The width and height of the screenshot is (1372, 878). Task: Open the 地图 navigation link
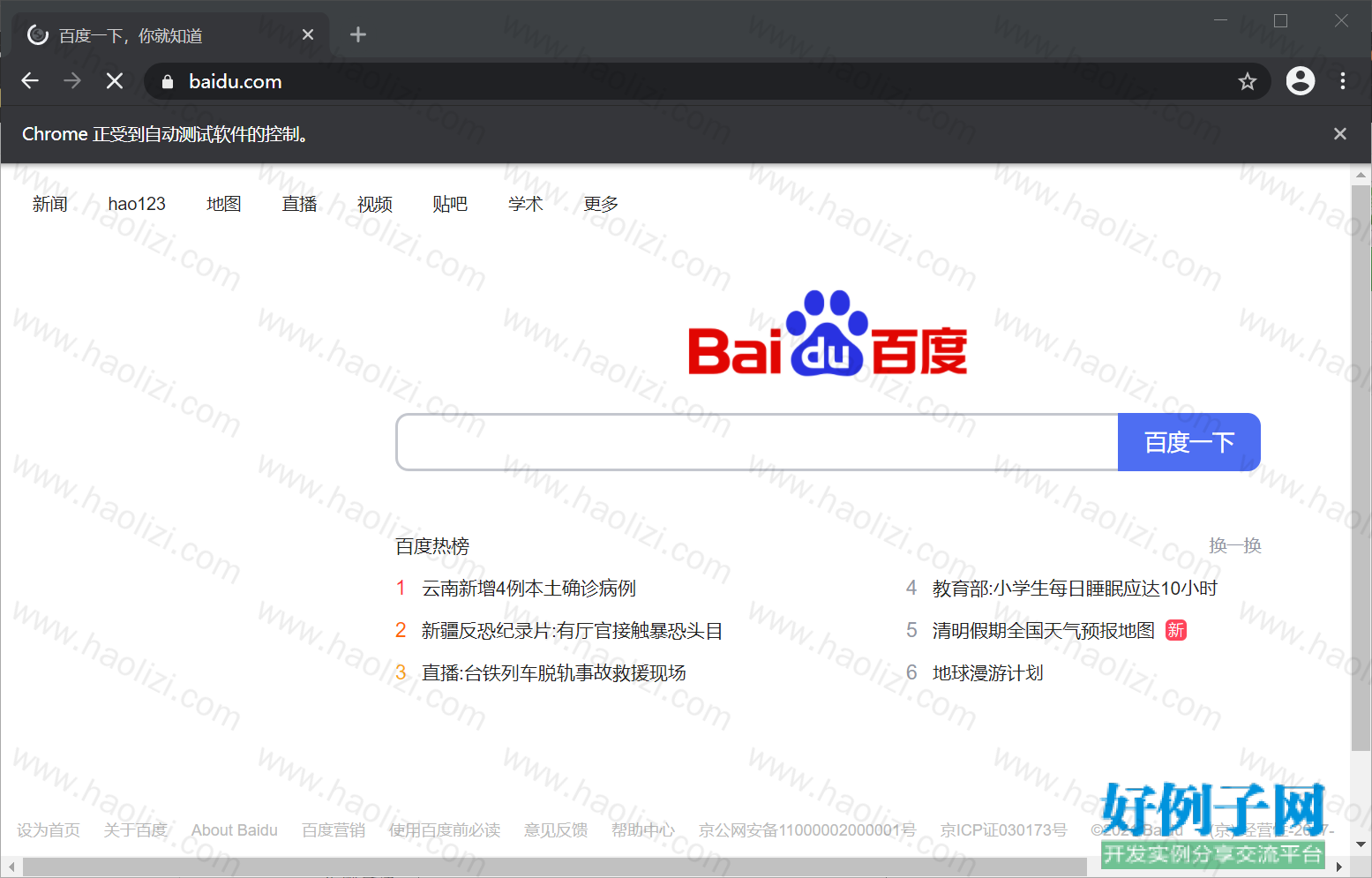[224, 204]
